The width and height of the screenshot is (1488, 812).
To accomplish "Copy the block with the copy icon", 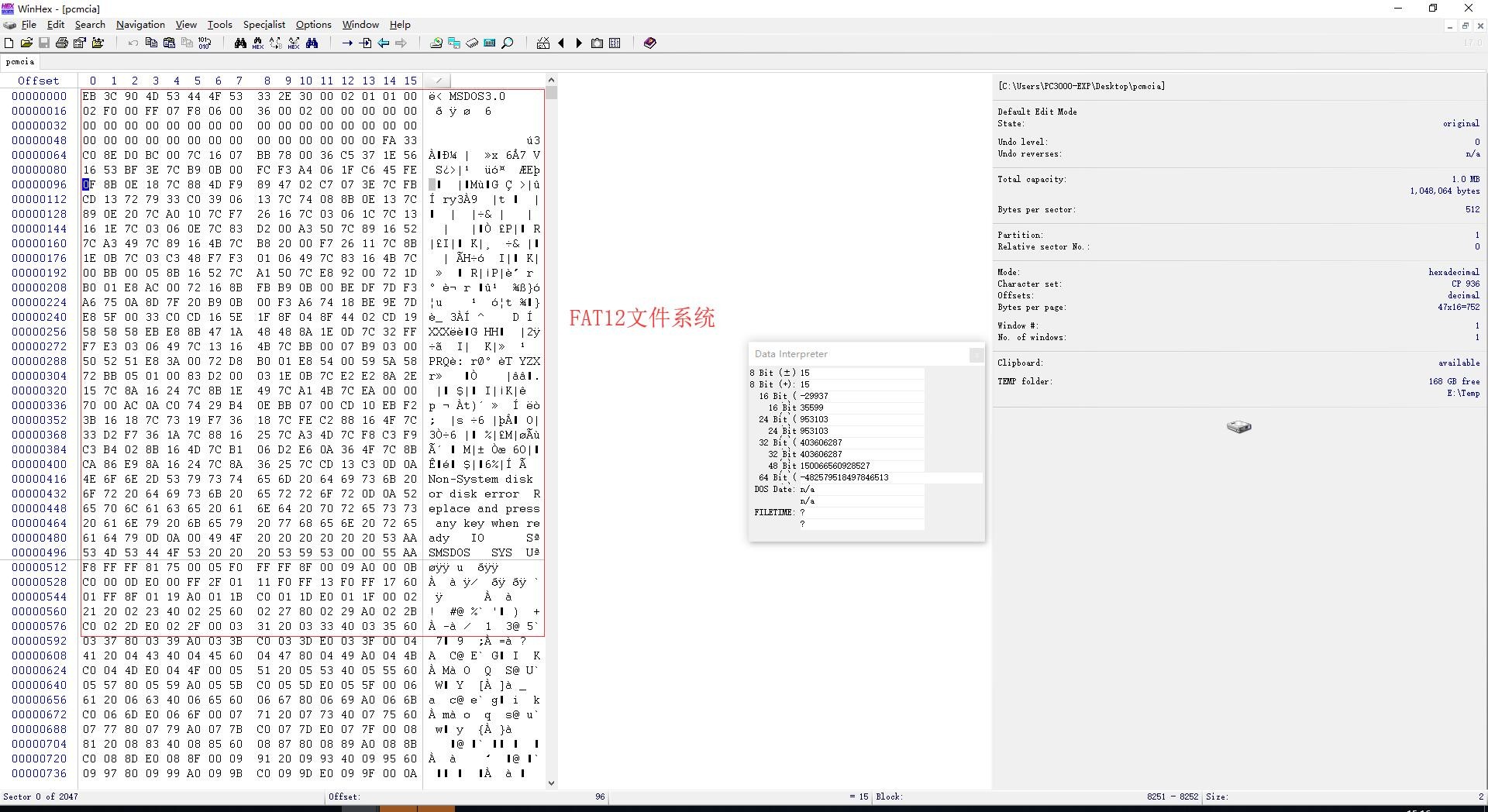I will [x=151, y=43].
